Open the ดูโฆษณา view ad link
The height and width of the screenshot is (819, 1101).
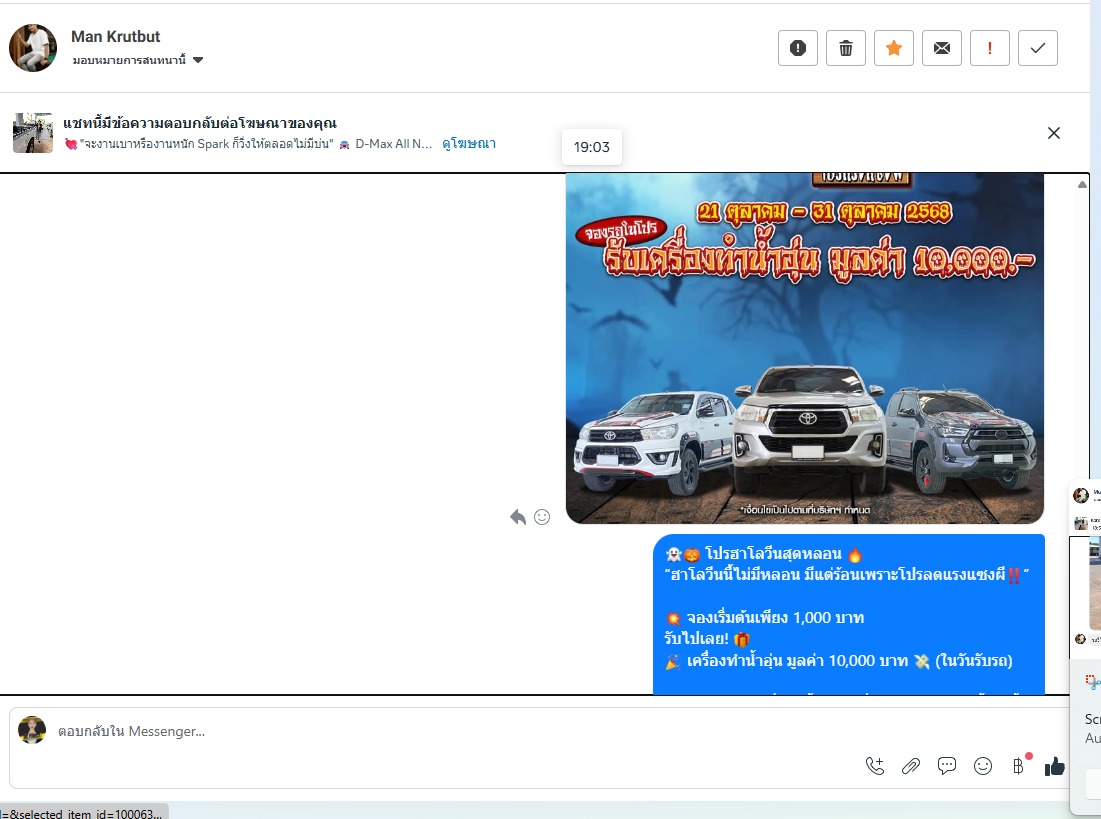[469, 143]
